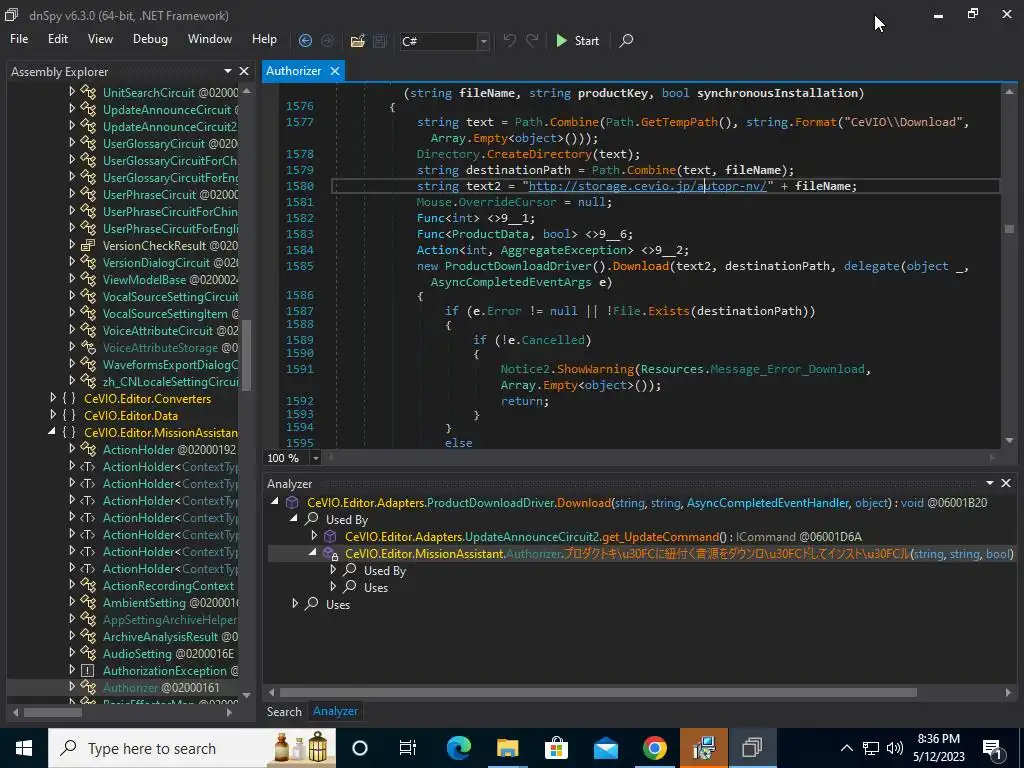
Task: Open the View menu
Action: [x=100, y=39]
